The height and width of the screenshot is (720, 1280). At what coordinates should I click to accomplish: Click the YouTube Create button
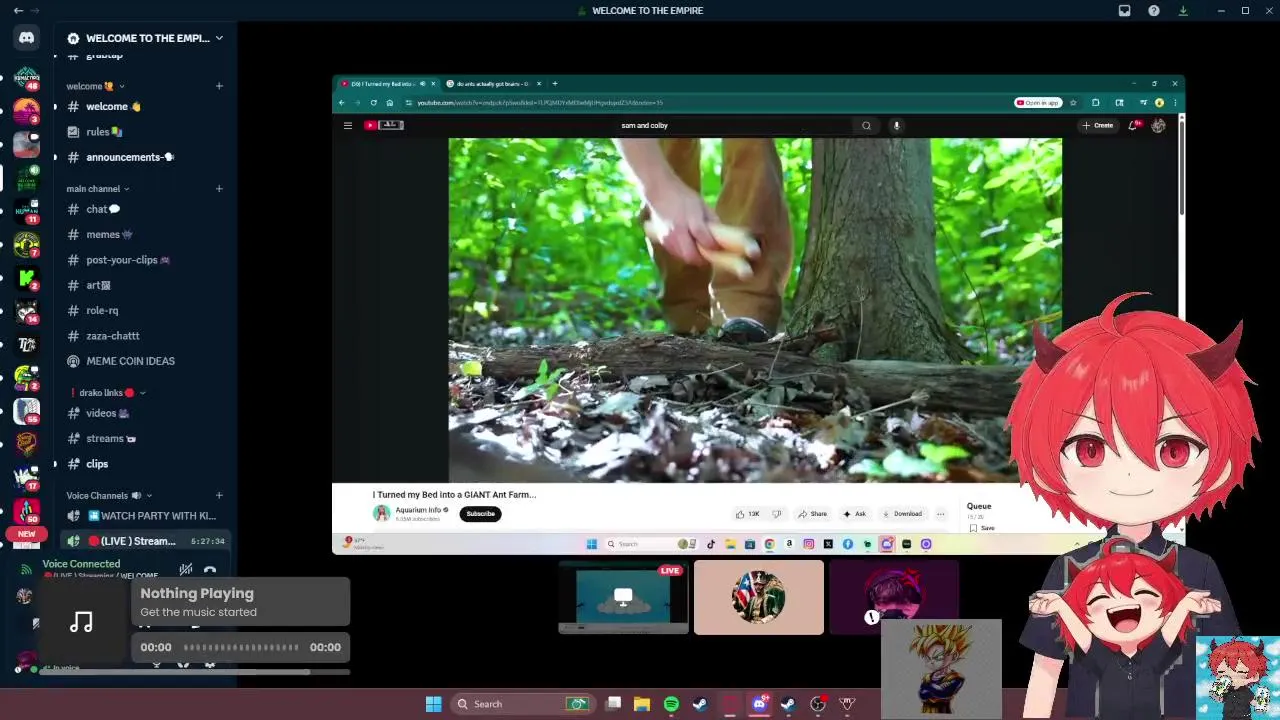(1097, 125)
